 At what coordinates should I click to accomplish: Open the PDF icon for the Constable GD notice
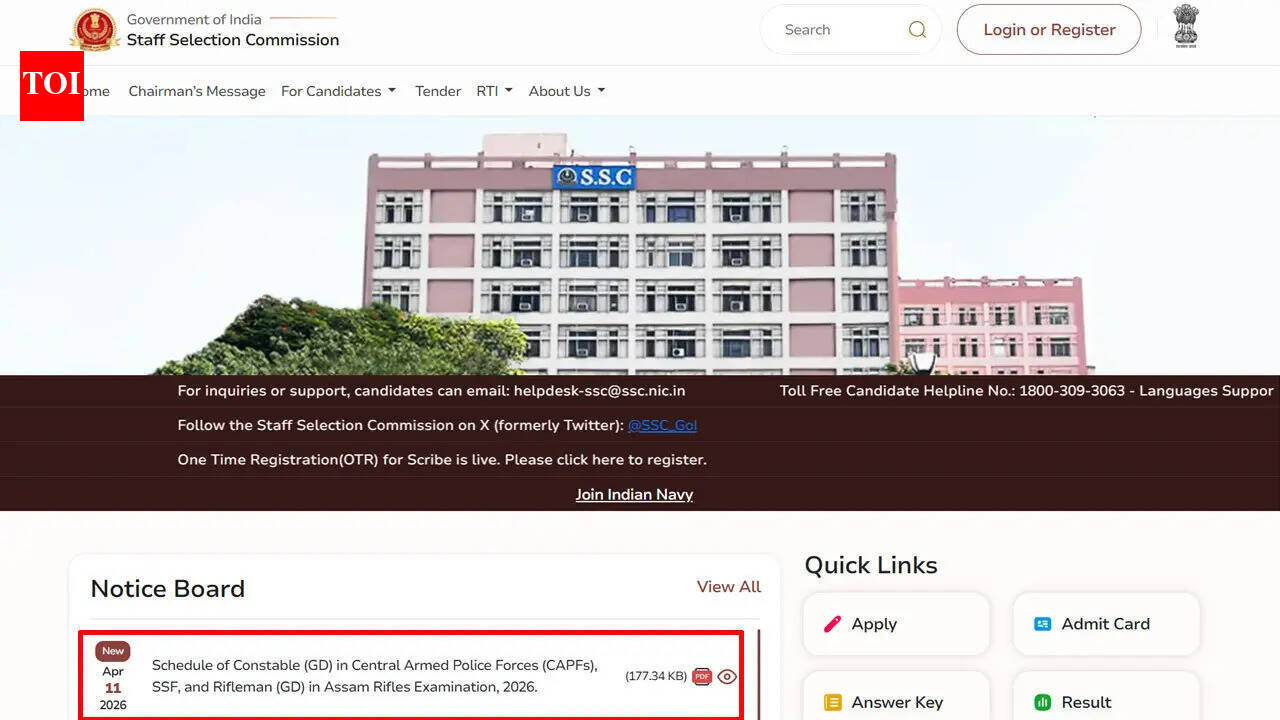[x=701, y=676]
